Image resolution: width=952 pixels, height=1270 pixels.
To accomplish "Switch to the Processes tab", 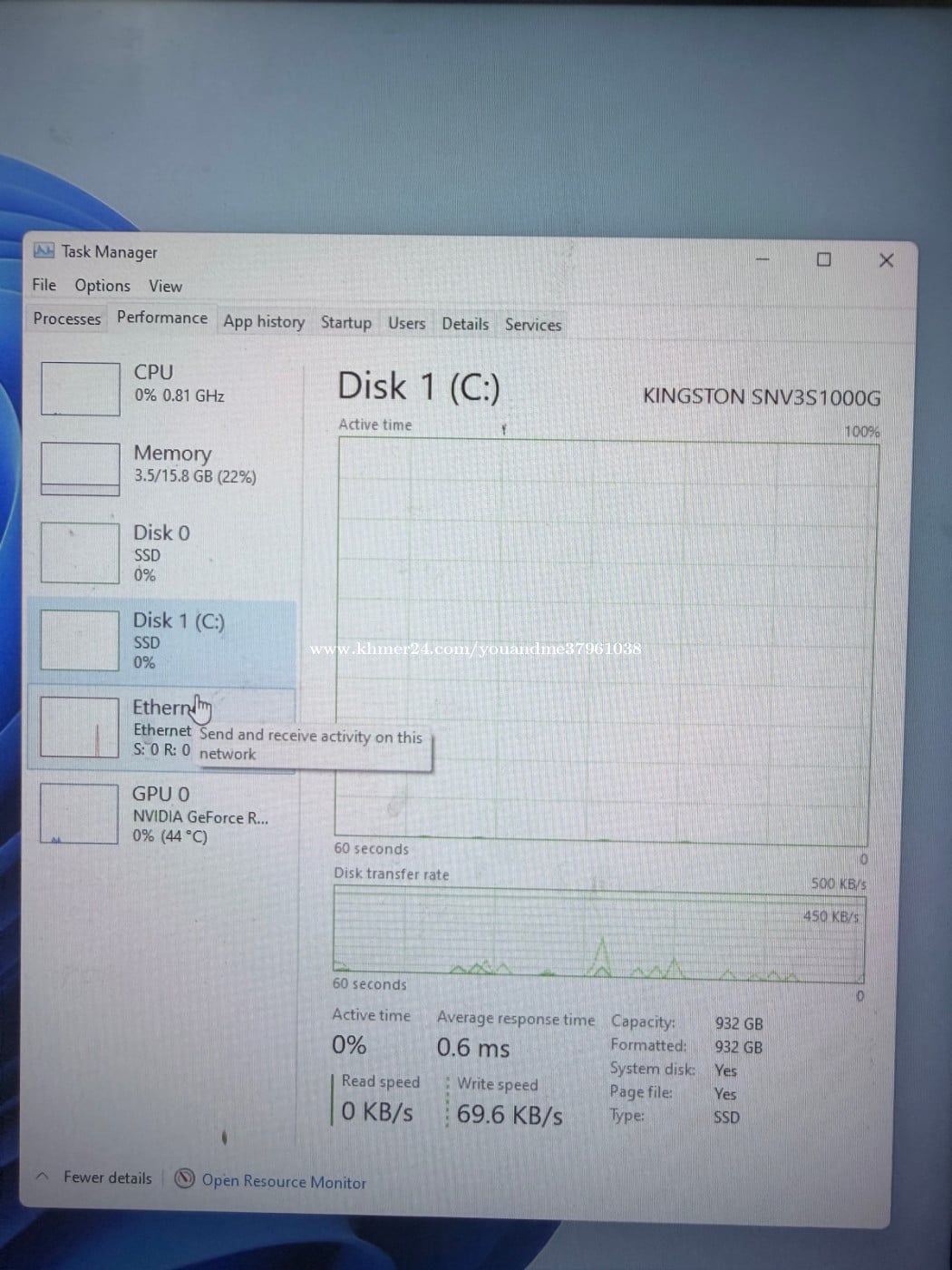I will [x=67, y=318].
